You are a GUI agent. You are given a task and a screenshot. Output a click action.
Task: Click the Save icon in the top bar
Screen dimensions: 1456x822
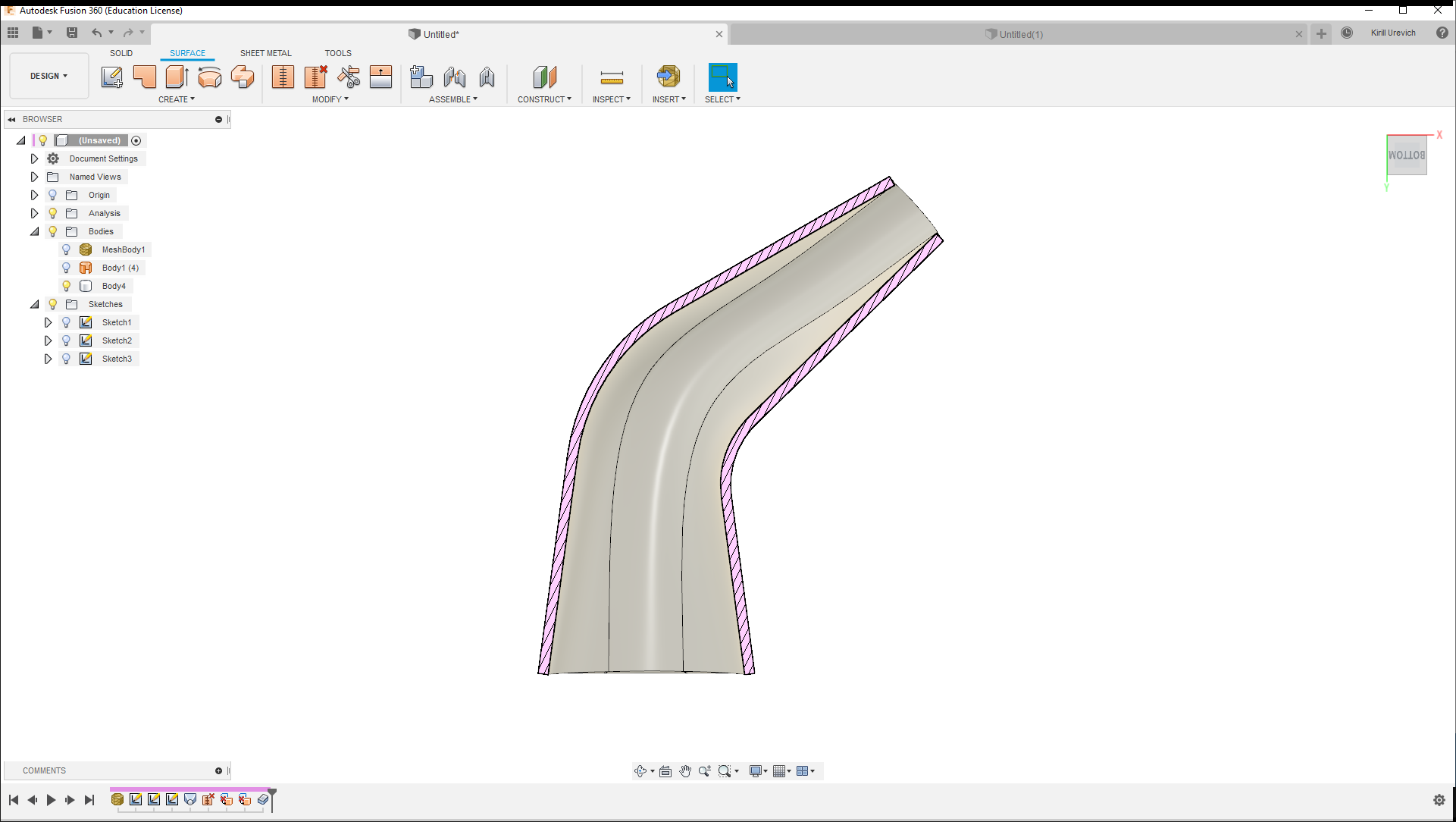point(72,33)
